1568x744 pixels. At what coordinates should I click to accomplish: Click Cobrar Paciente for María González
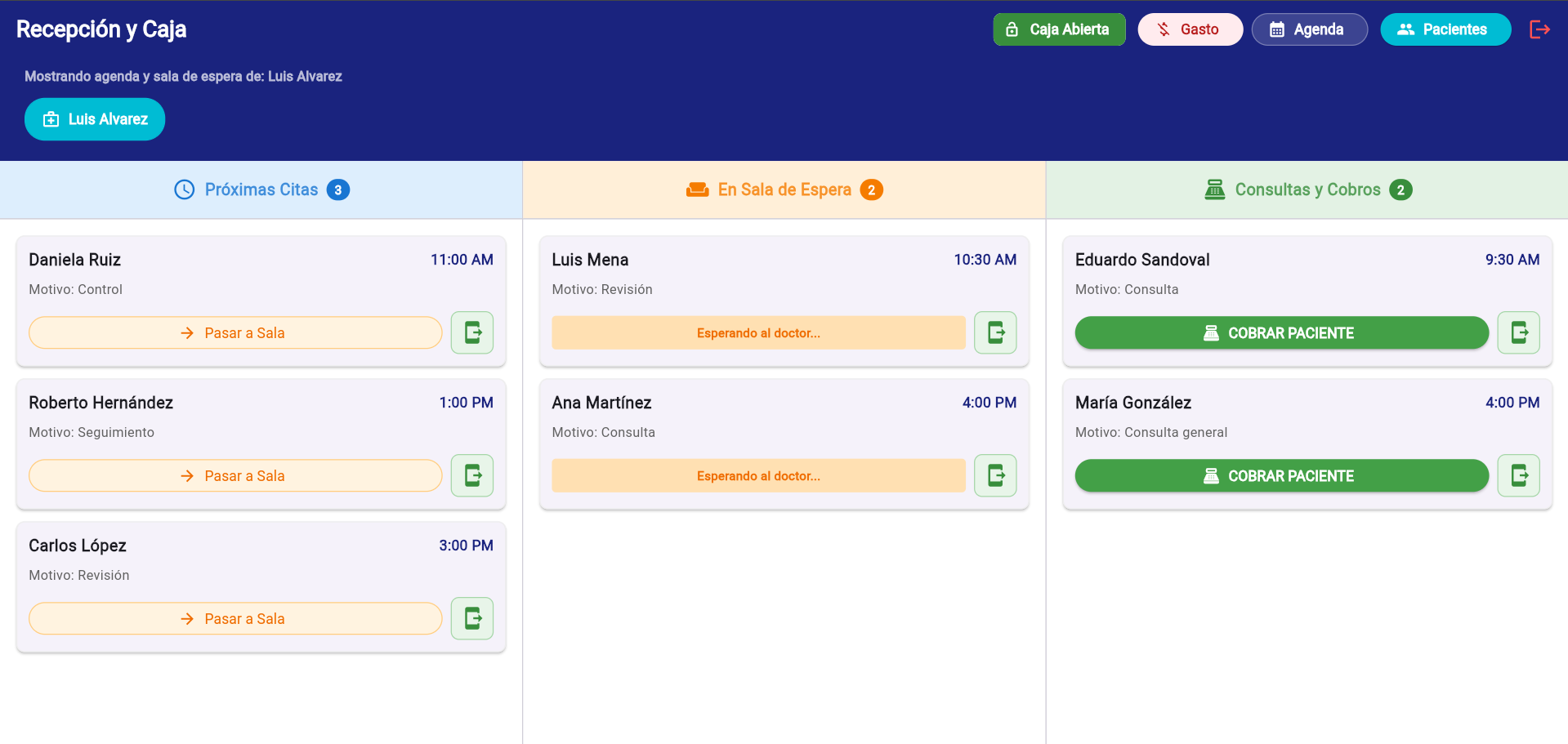coord(1280,475)
